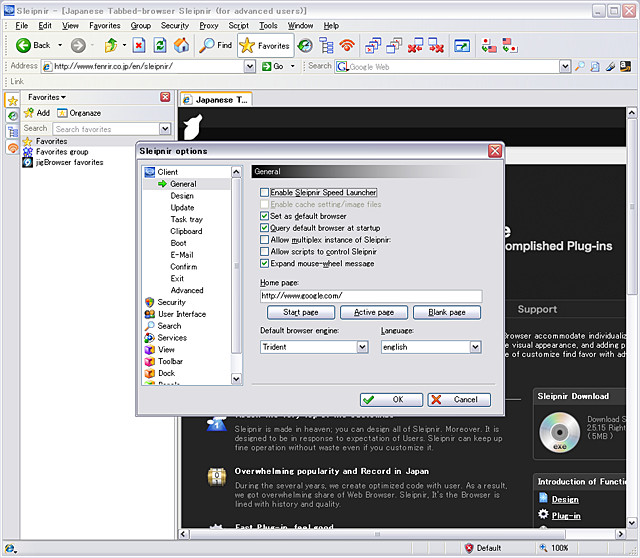The width and height of the screenshot is (640, 558).
Task: Check Allow multiplex instance of Sleipnir
Action: click(264, 240)
